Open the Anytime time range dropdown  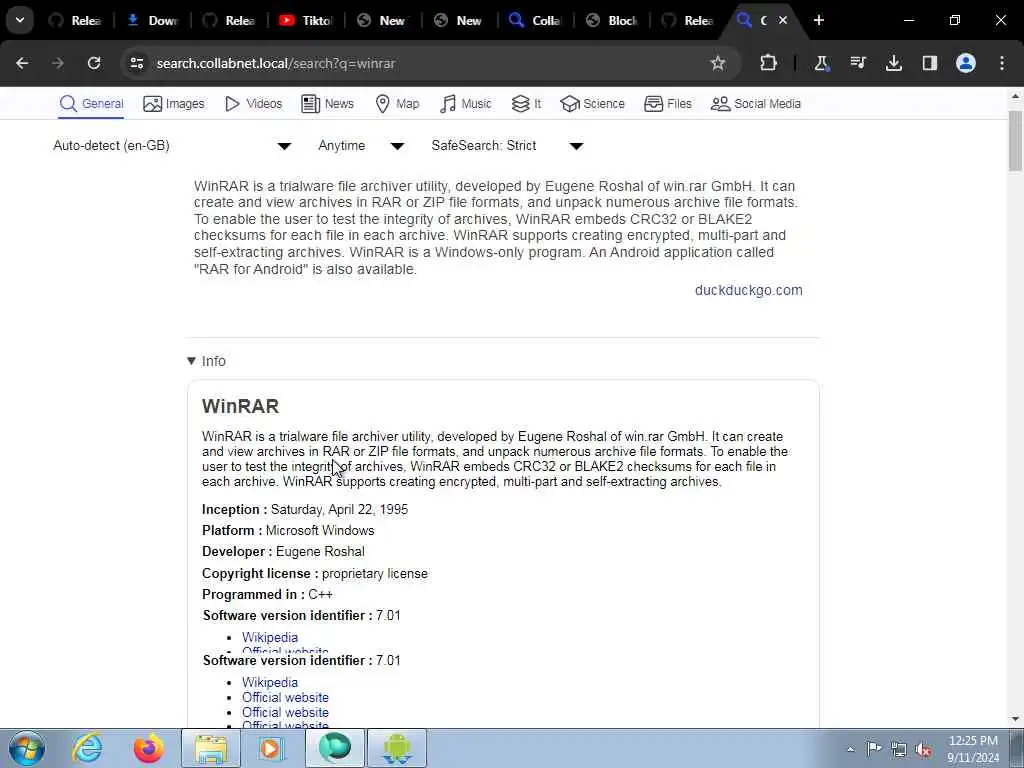click(361, 146)
